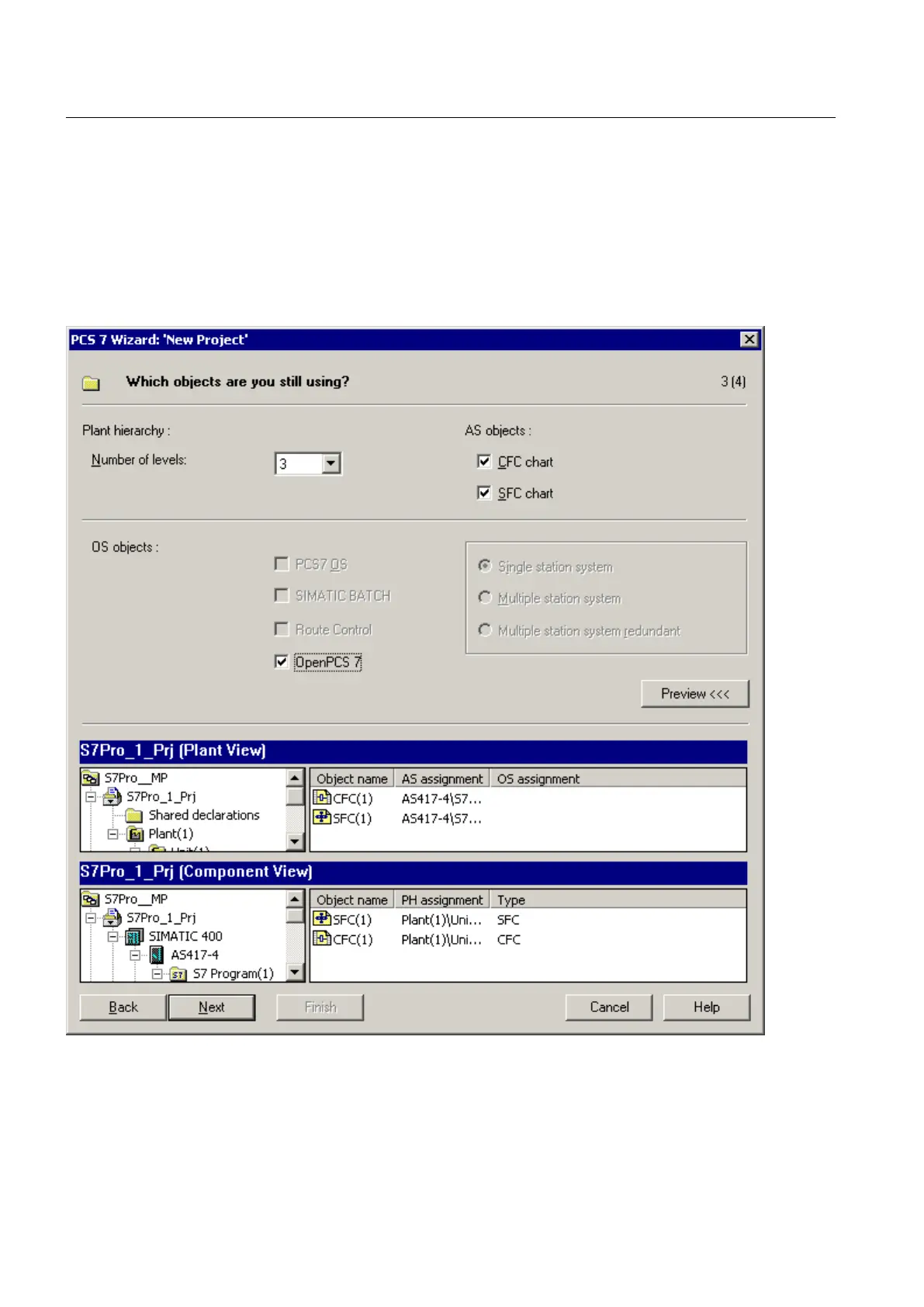
Task: Collapse the S7 Program(1) tree node
Action: click(157, 973)
